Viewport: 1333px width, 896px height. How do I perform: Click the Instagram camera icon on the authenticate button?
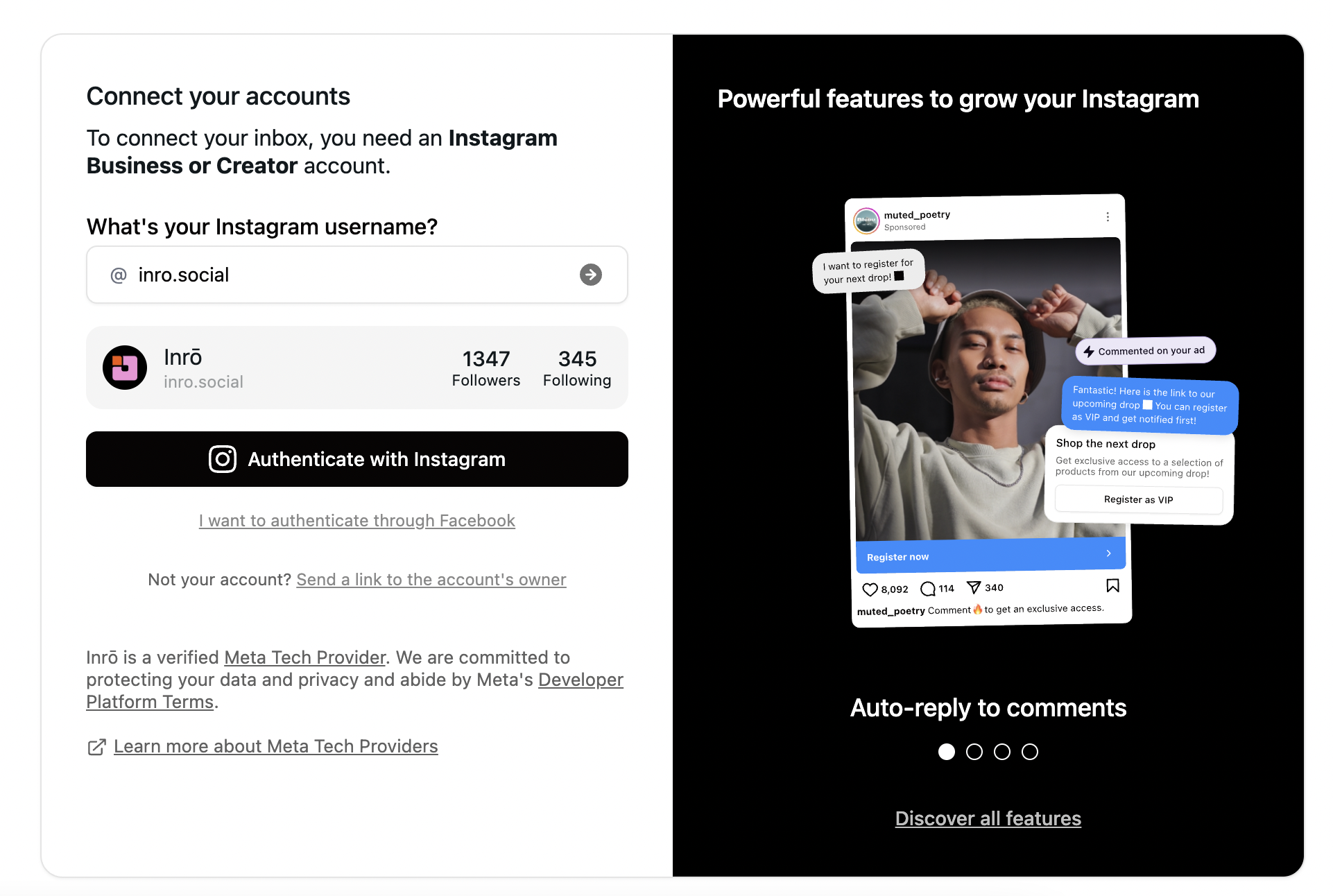[x=222, y=459]
